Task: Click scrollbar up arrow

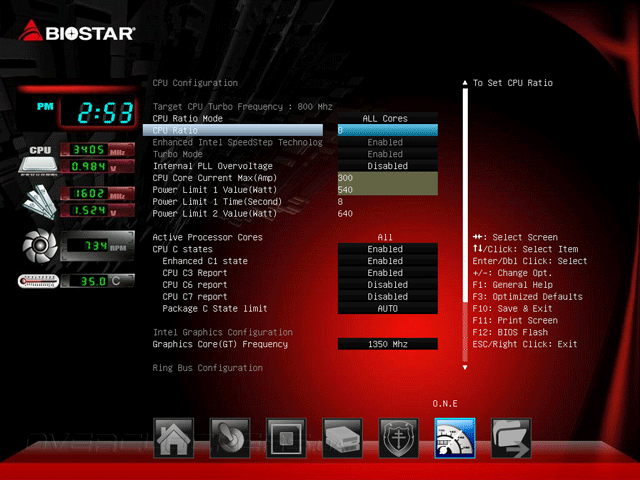Action: tap(465, 83)
